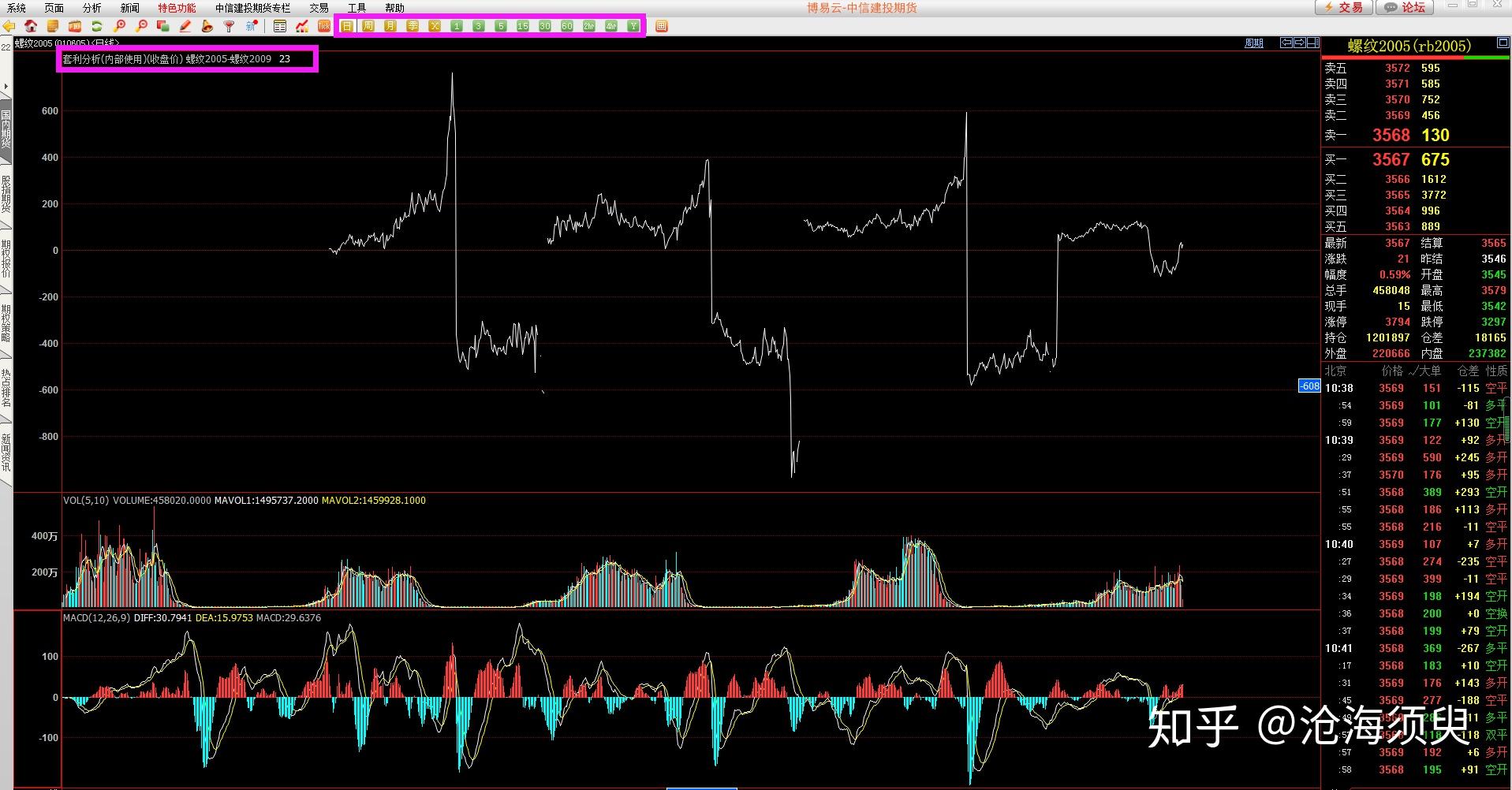This screenshot has height=790, width=1512.
Task: Click the funnel filter icon
Action: click(x=229, y=26)
